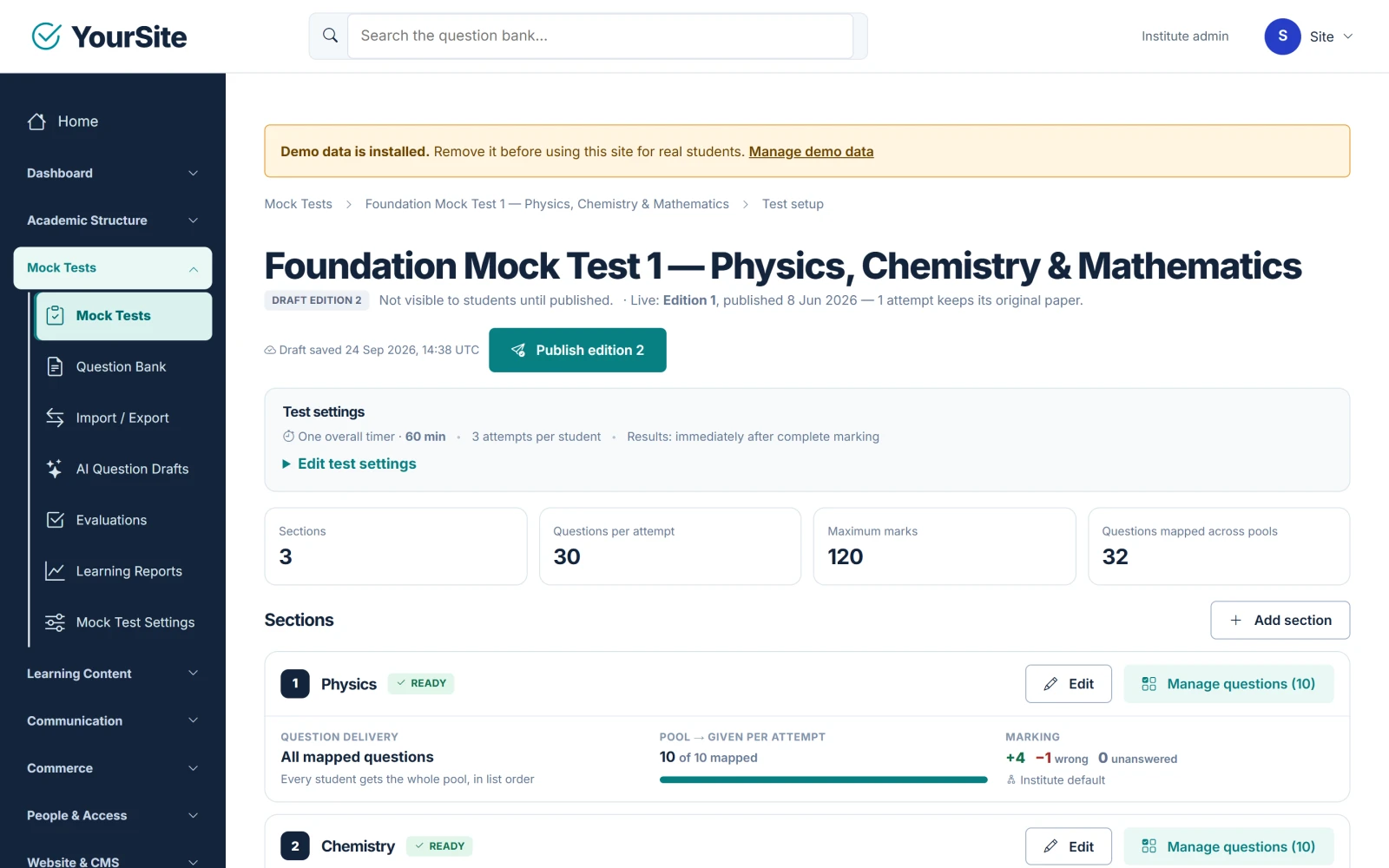Expand the Commerce sidebar group

(x=113, y=768)
